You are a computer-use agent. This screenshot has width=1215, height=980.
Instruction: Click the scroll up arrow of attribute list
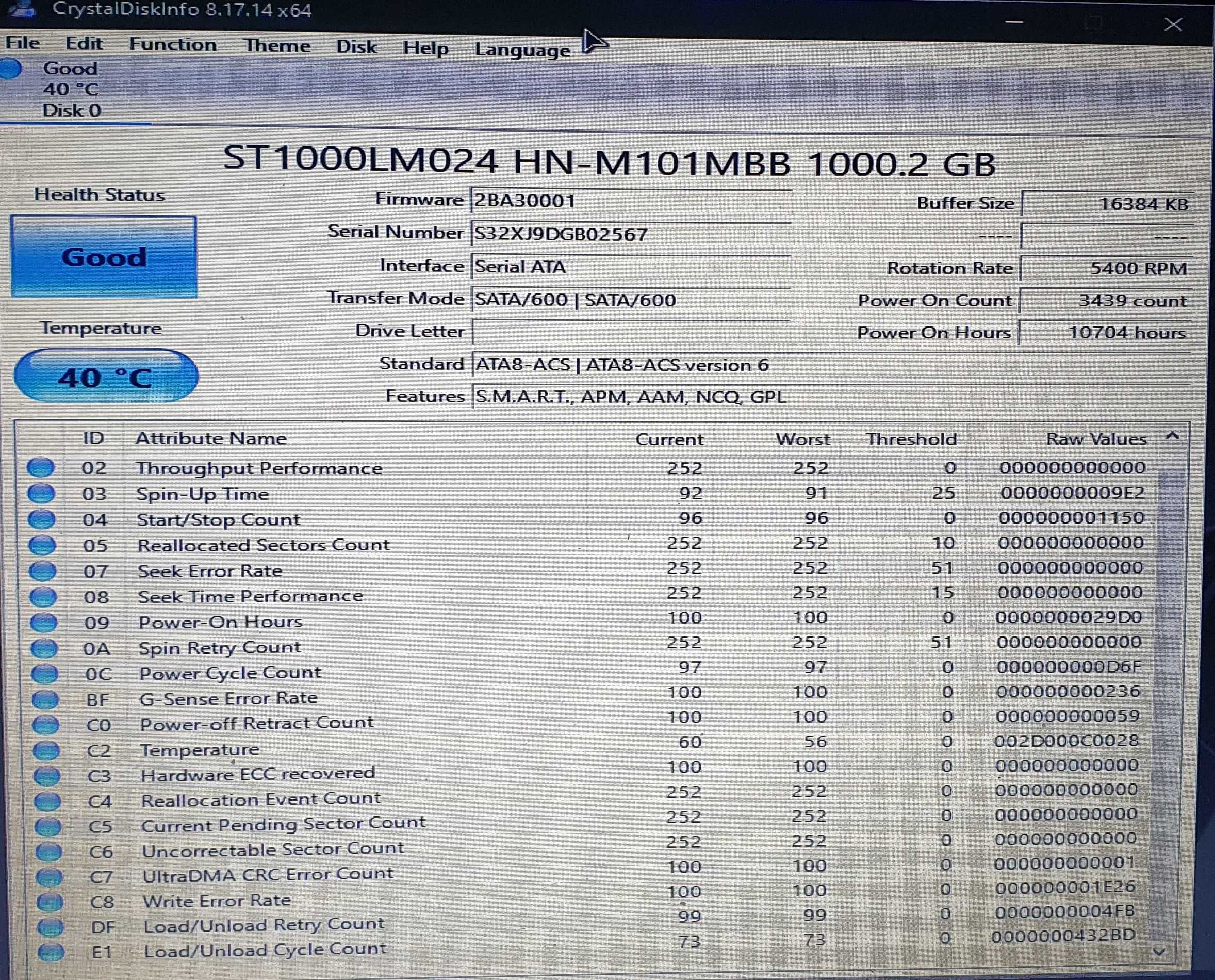tap(1172, 436)
